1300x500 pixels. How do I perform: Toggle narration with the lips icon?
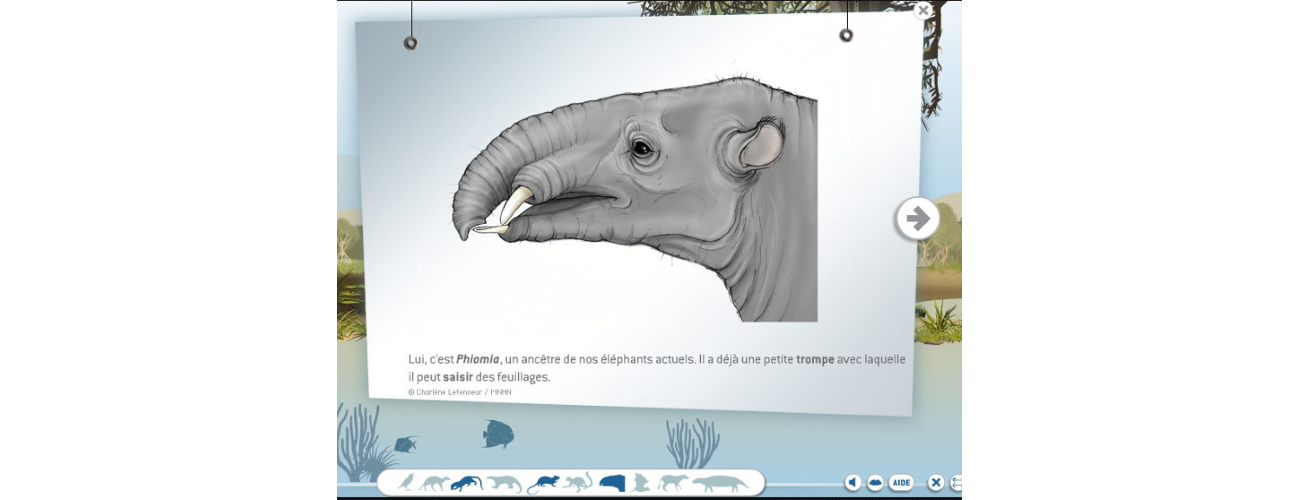pos(875,483)
